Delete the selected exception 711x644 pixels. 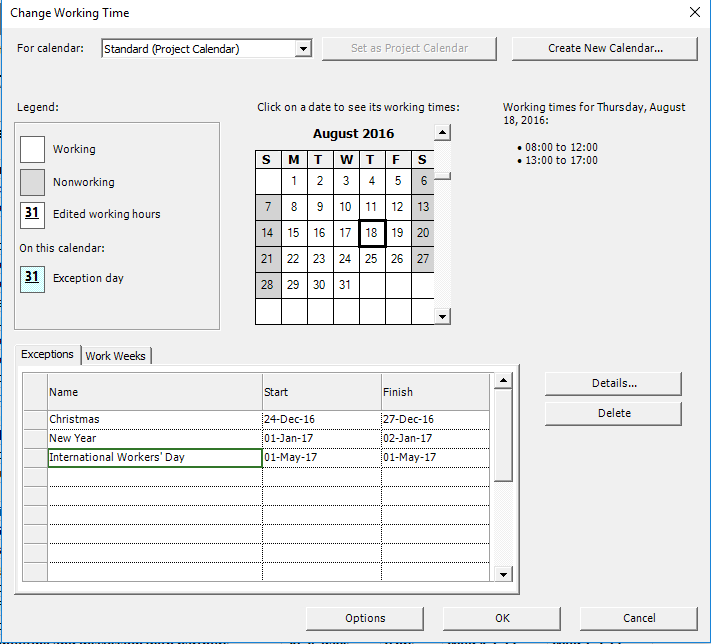click(x=613, y=413)
